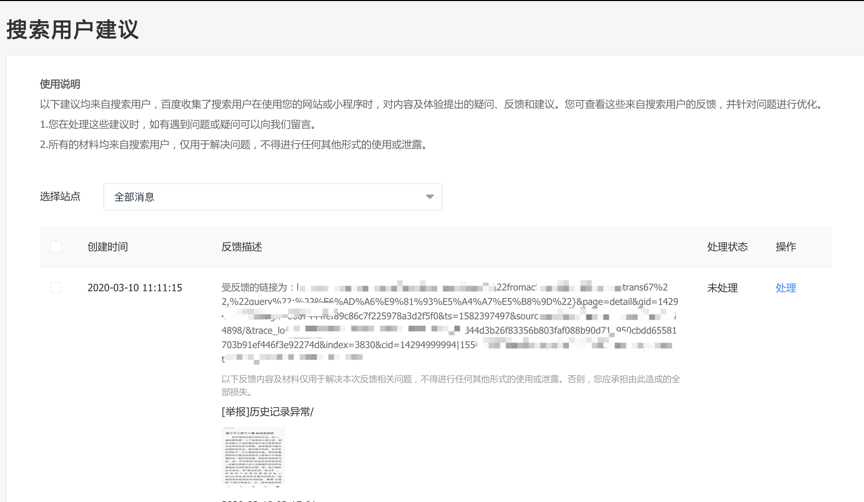This screenshot has height=502, width=864.
Task: Click instruction line 1 about 向我们留言
Action: [178, 125]
